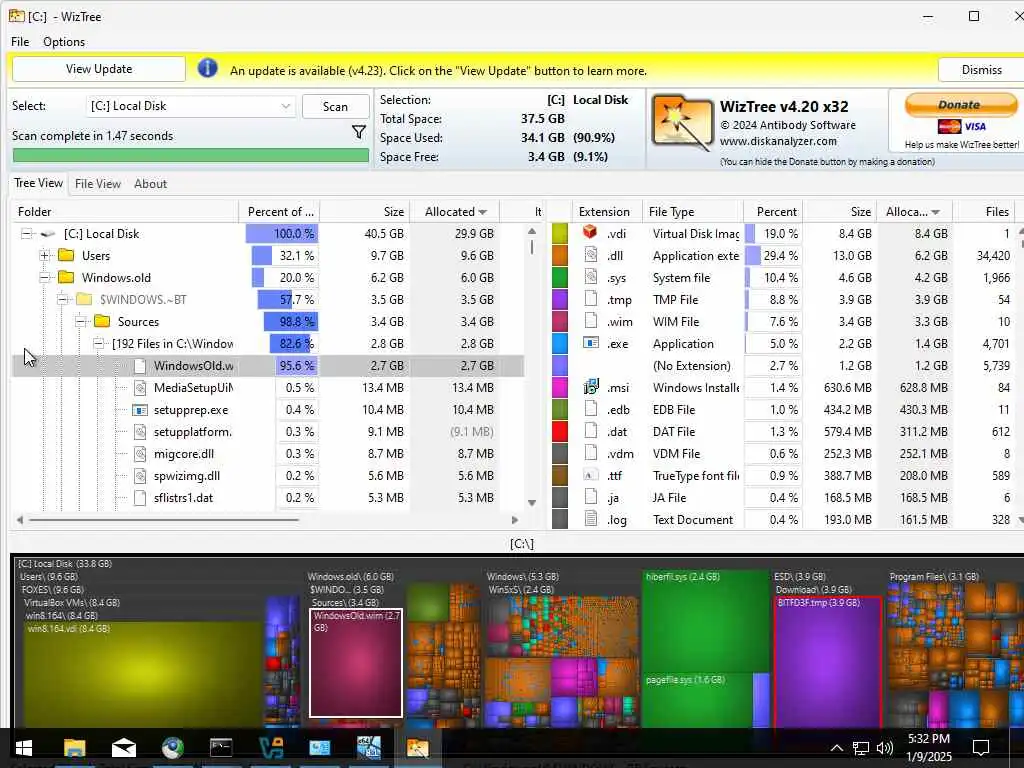
Task: Click the blue info icon in update bar
Action: [208, 68]
